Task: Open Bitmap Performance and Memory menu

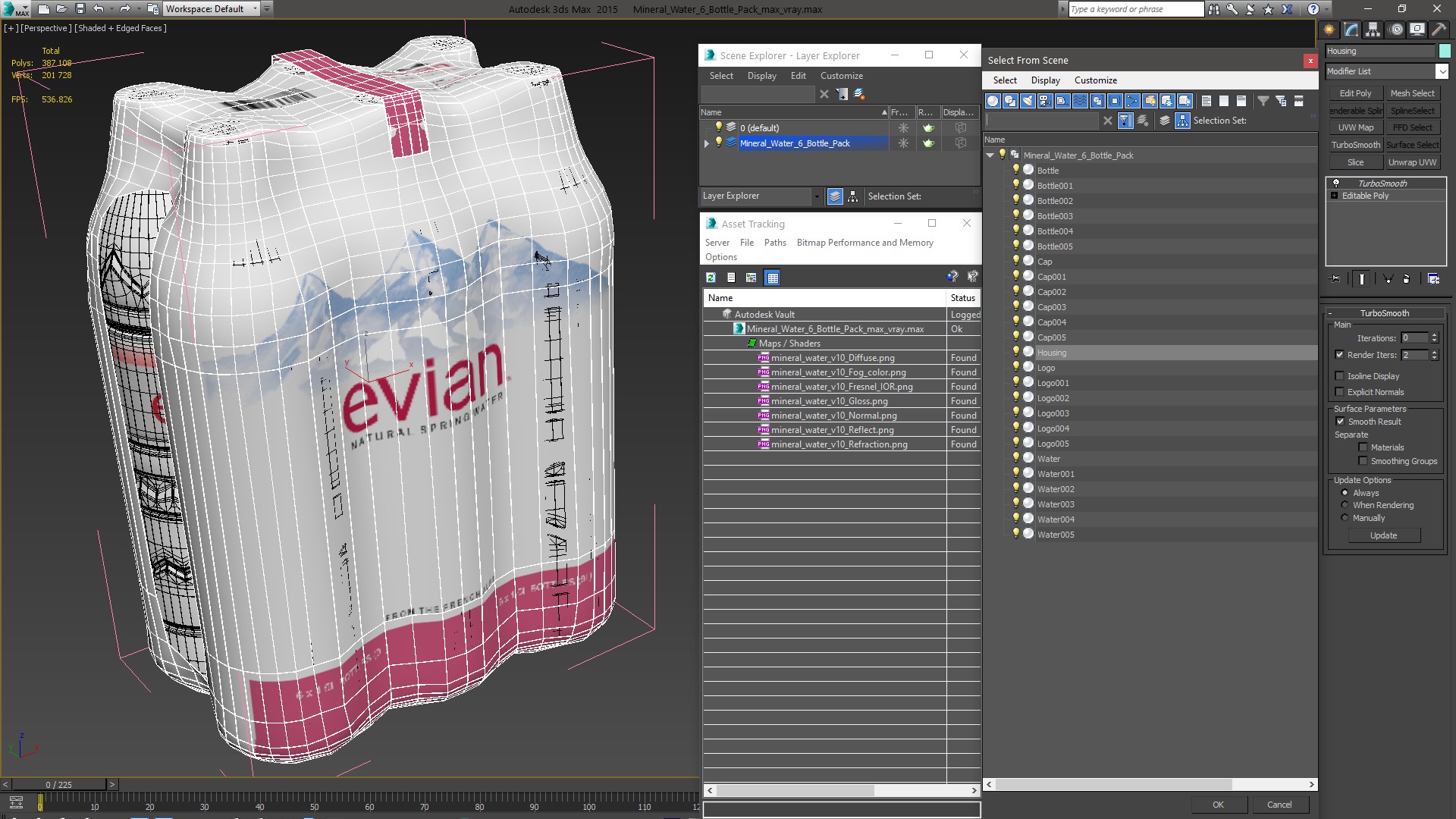Action: [864, 243]
